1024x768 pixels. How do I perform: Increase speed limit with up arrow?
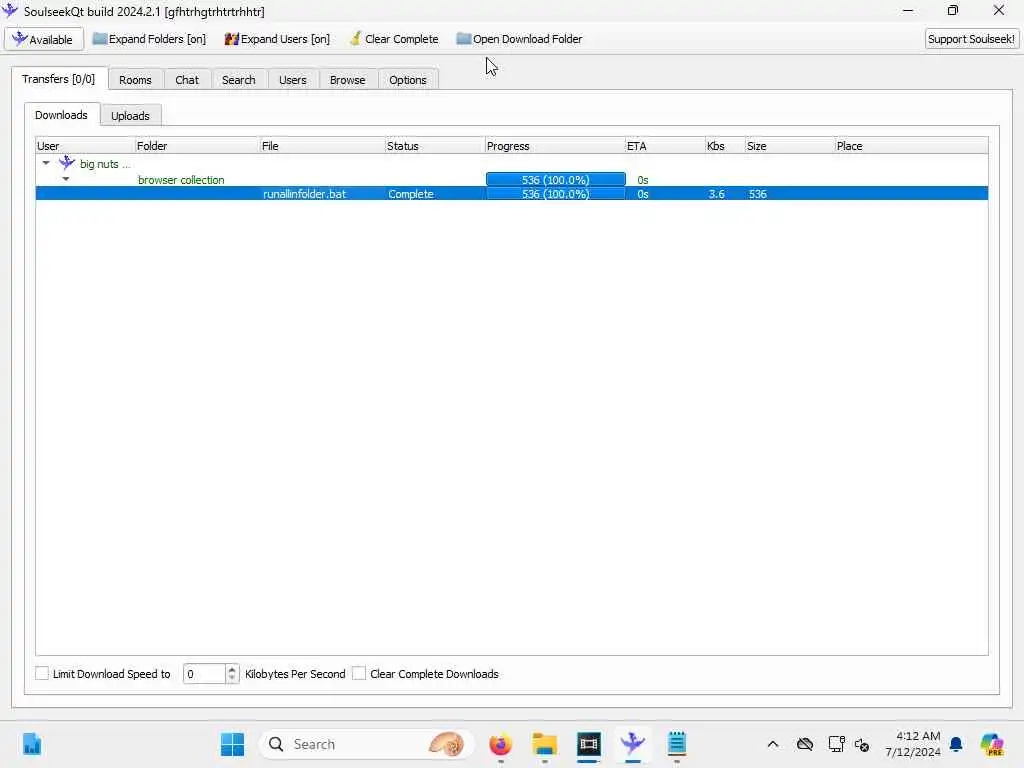point(232,669)
